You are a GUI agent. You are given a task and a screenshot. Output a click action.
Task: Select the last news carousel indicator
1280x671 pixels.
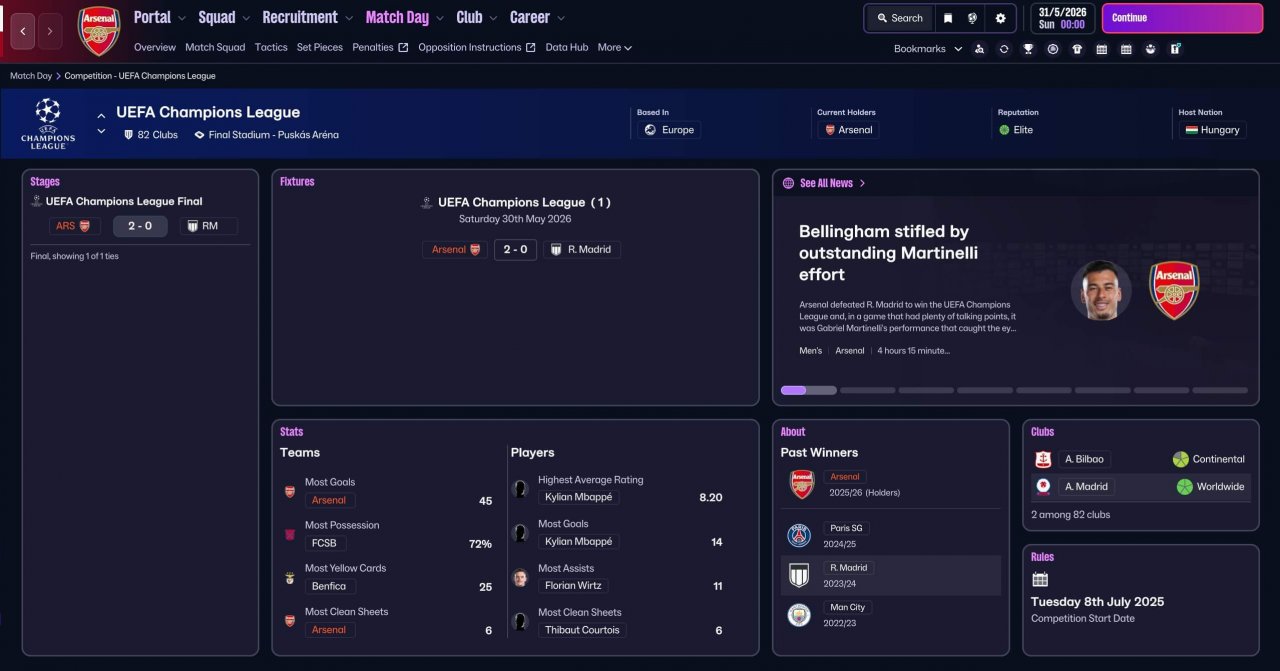(x=1220, y=390)
